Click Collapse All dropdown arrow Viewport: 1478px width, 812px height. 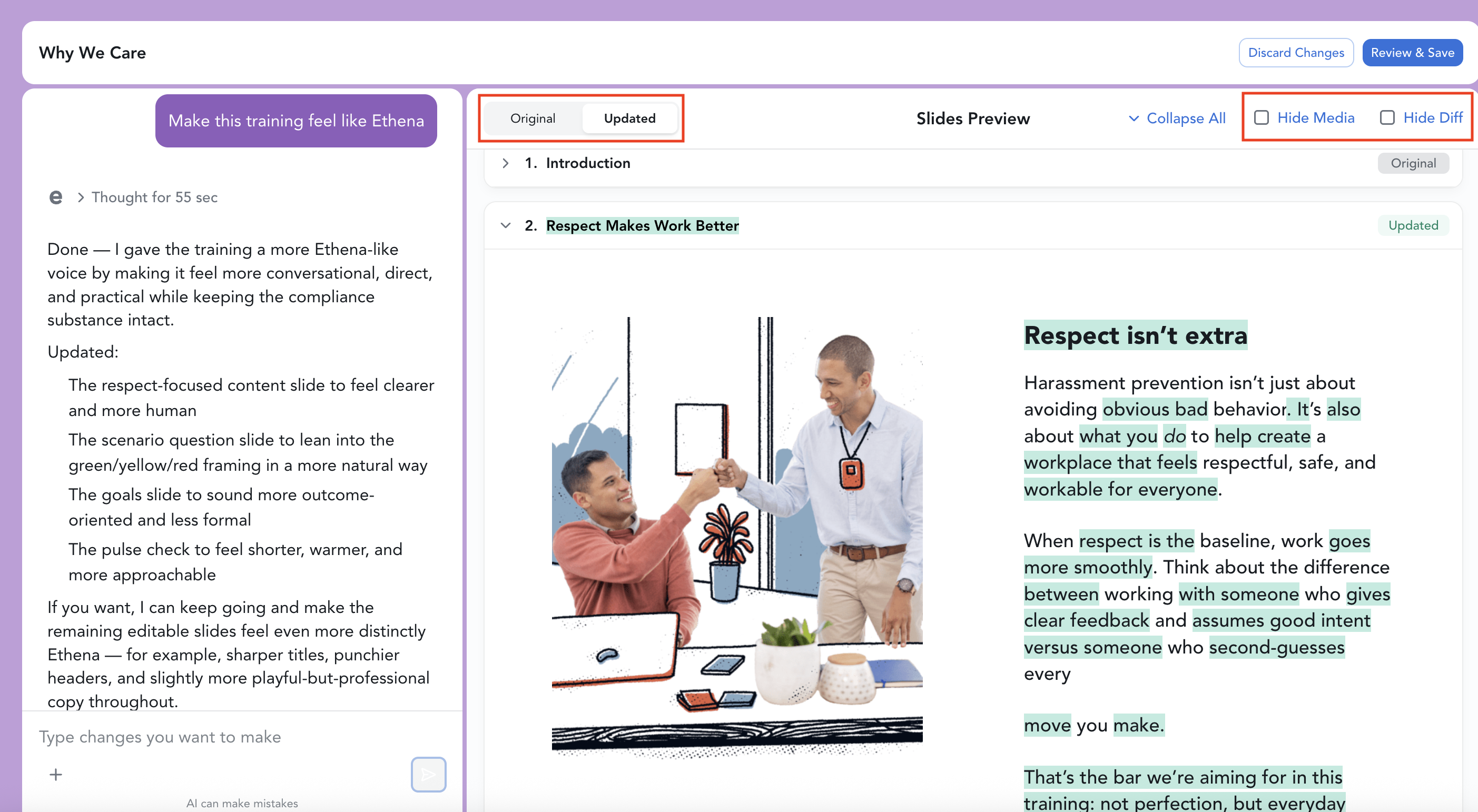[x=1133, y=118]
